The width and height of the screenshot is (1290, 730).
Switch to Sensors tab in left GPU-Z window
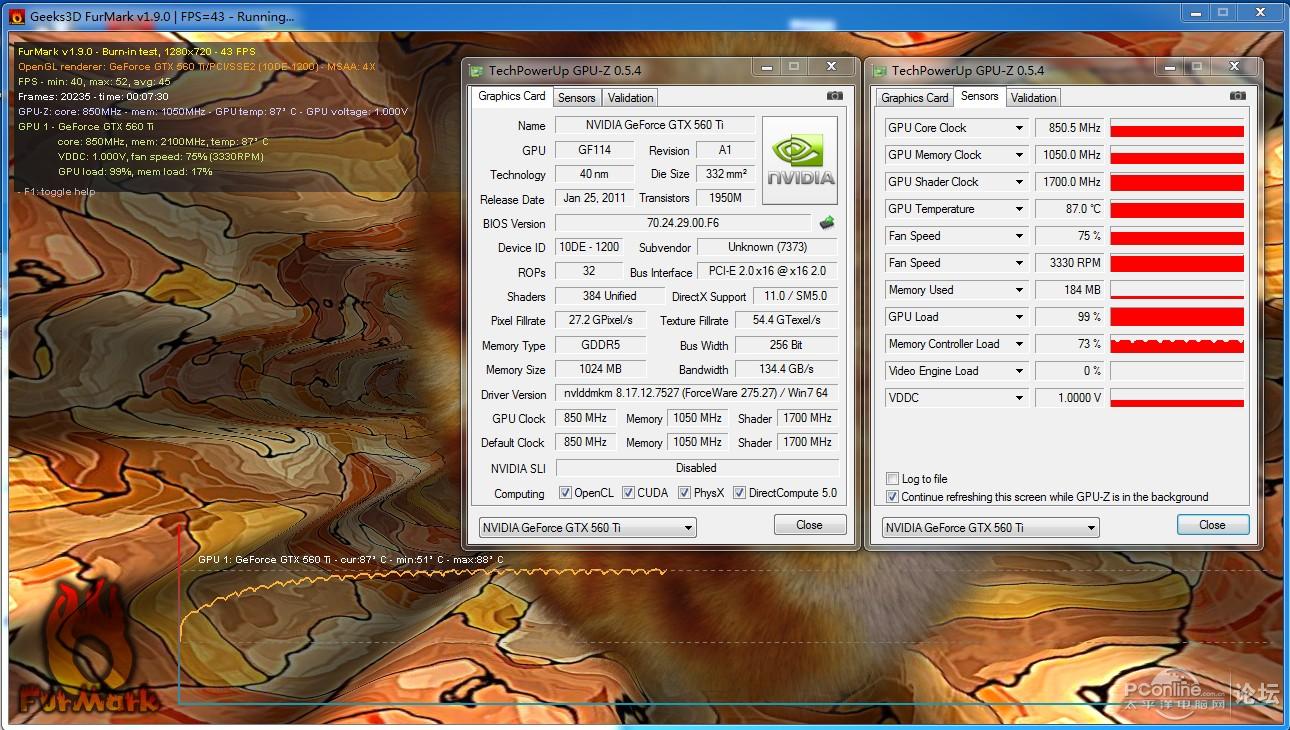[x=577, y=98]
